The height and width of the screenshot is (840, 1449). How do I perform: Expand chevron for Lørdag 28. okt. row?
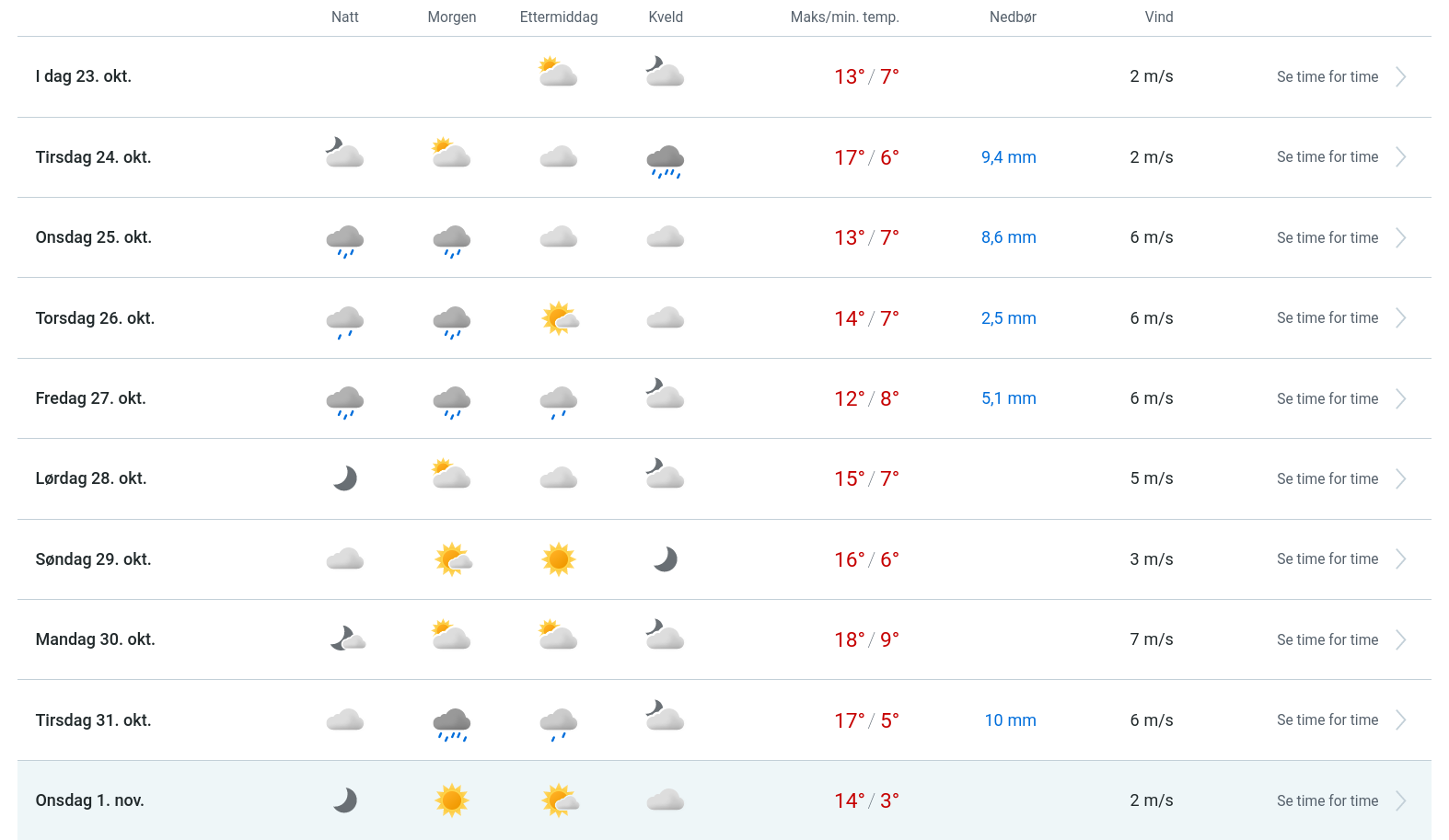[1400, 479]
